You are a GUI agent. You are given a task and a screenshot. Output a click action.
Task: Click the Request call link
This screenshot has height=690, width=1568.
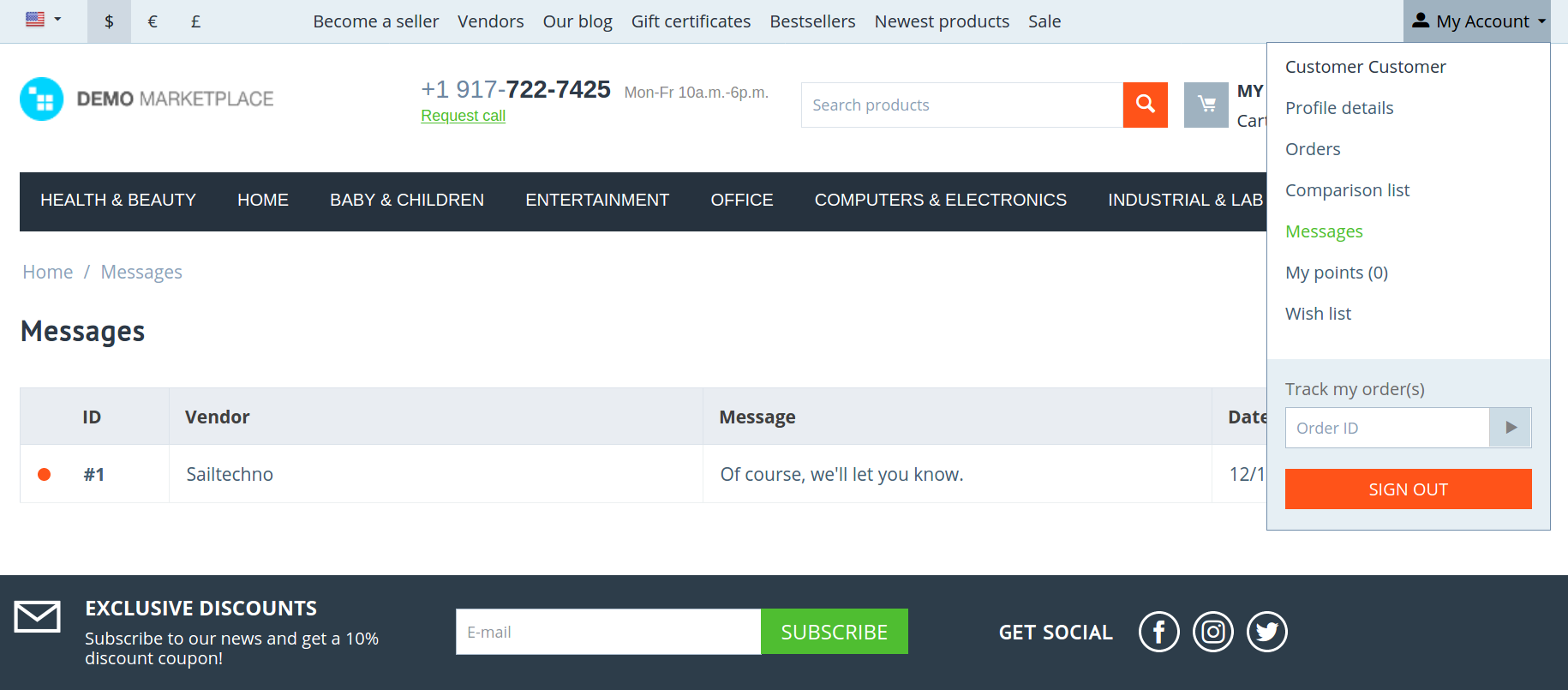click(x=463, y=116)
